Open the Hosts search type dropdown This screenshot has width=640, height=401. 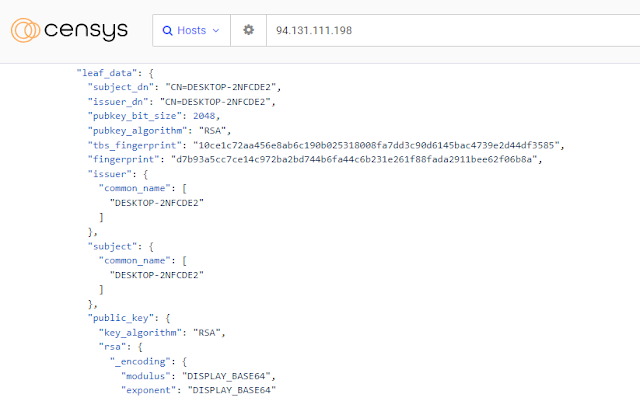click(191, 31)
